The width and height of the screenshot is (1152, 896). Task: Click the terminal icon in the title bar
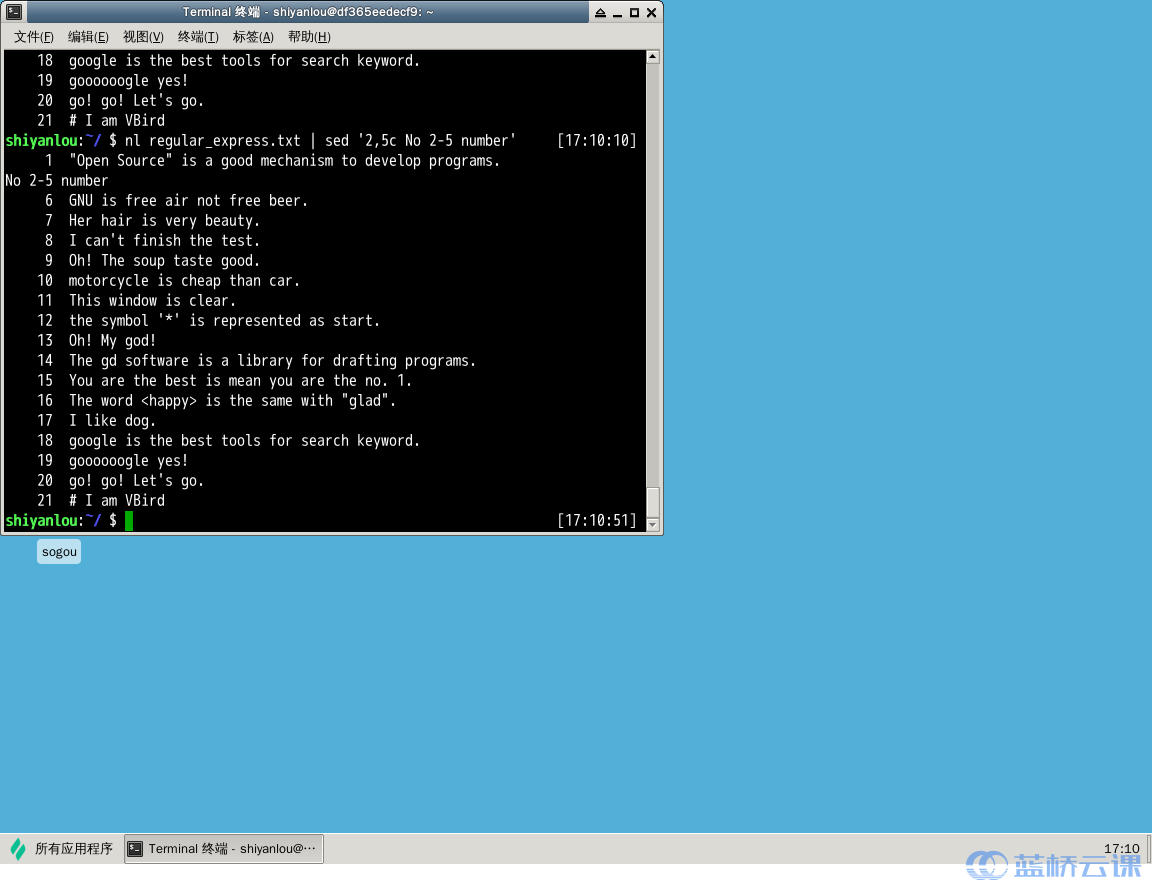pyautogui.click(x=14, y=12)
